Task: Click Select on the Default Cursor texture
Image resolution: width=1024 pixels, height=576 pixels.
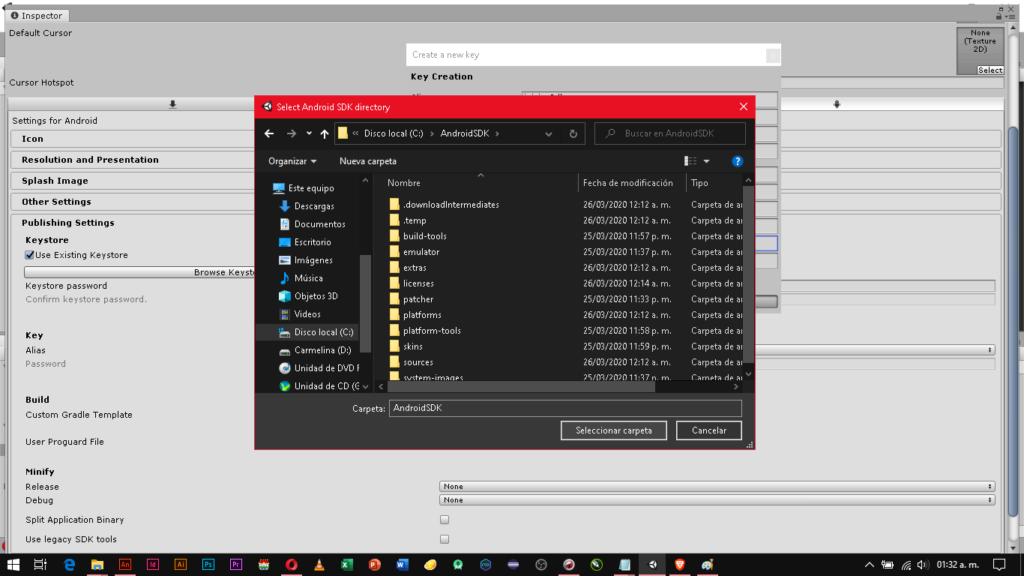Action: 990,70
